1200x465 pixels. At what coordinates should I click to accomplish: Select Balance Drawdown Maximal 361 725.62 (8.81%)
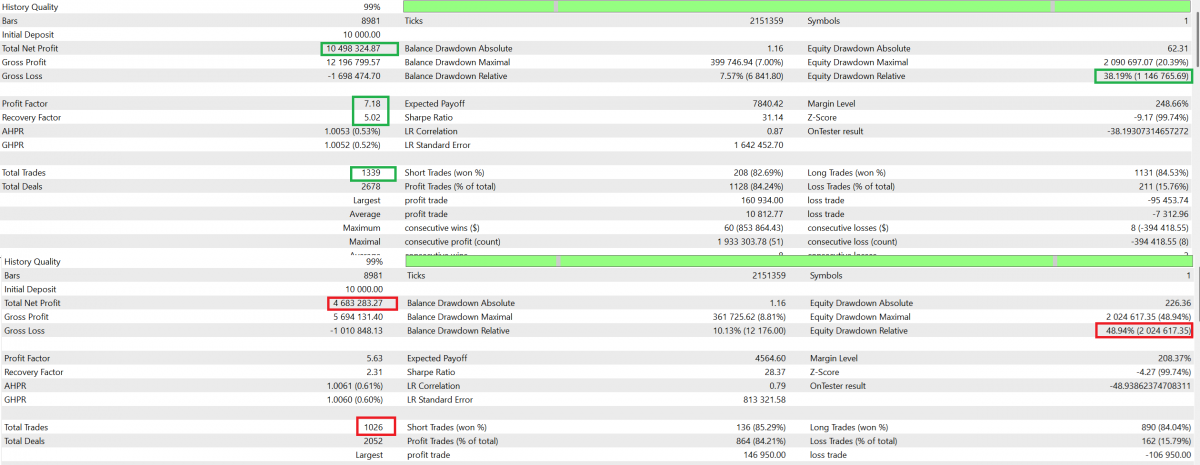750,316
